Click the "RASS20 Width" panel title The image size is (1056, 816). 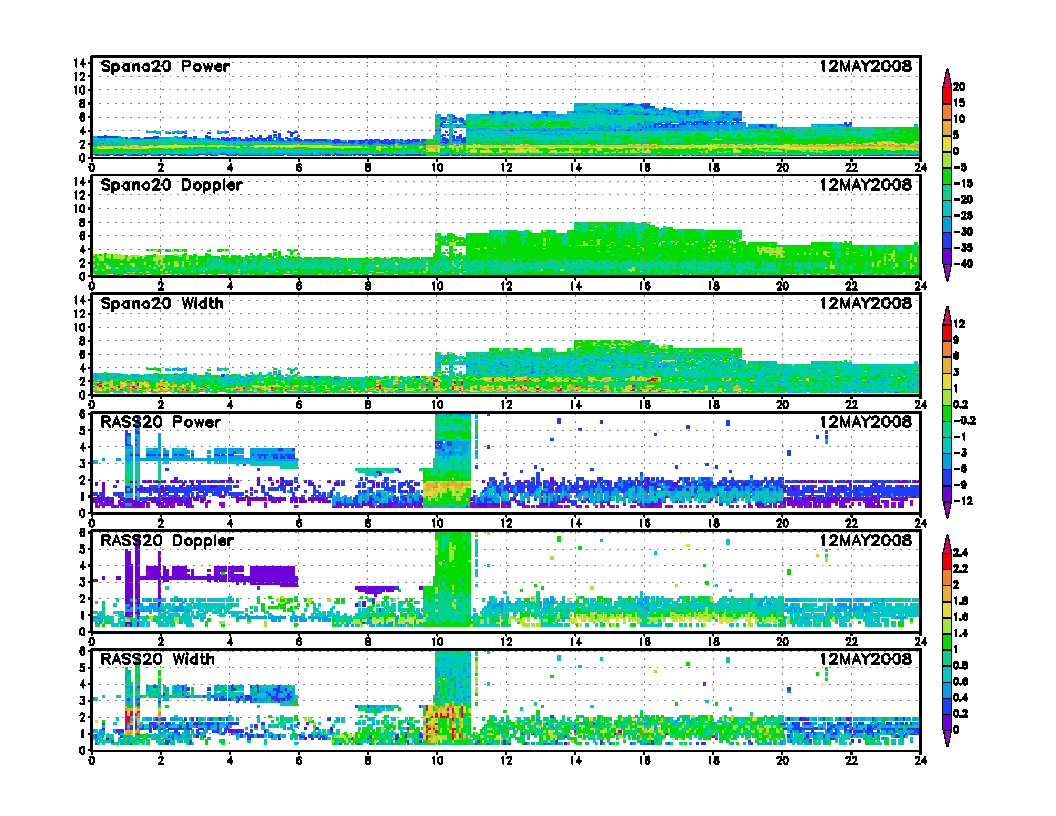pos(157,659)
